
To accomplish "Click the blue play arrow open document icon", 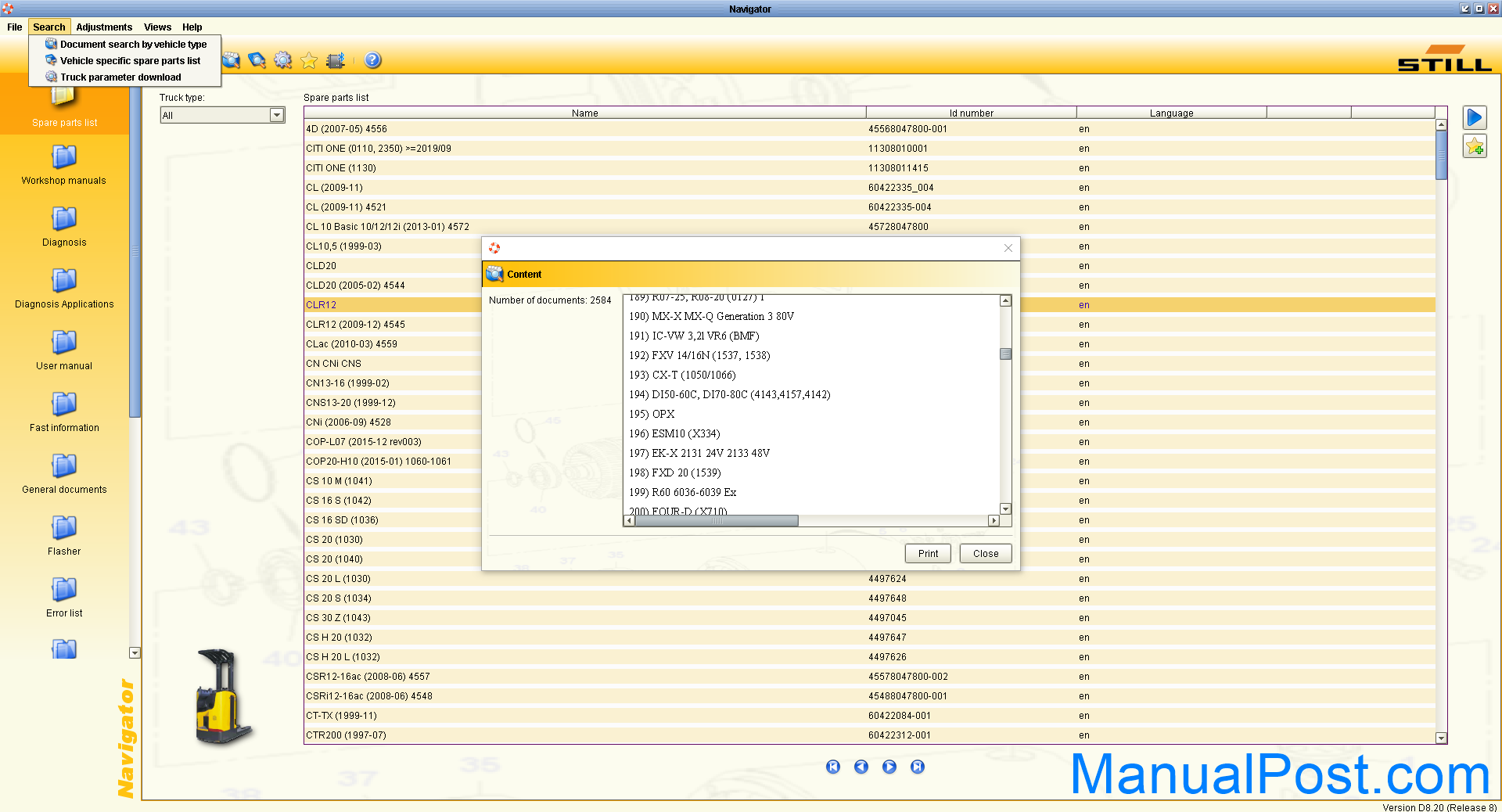I will pos(1475,117).
